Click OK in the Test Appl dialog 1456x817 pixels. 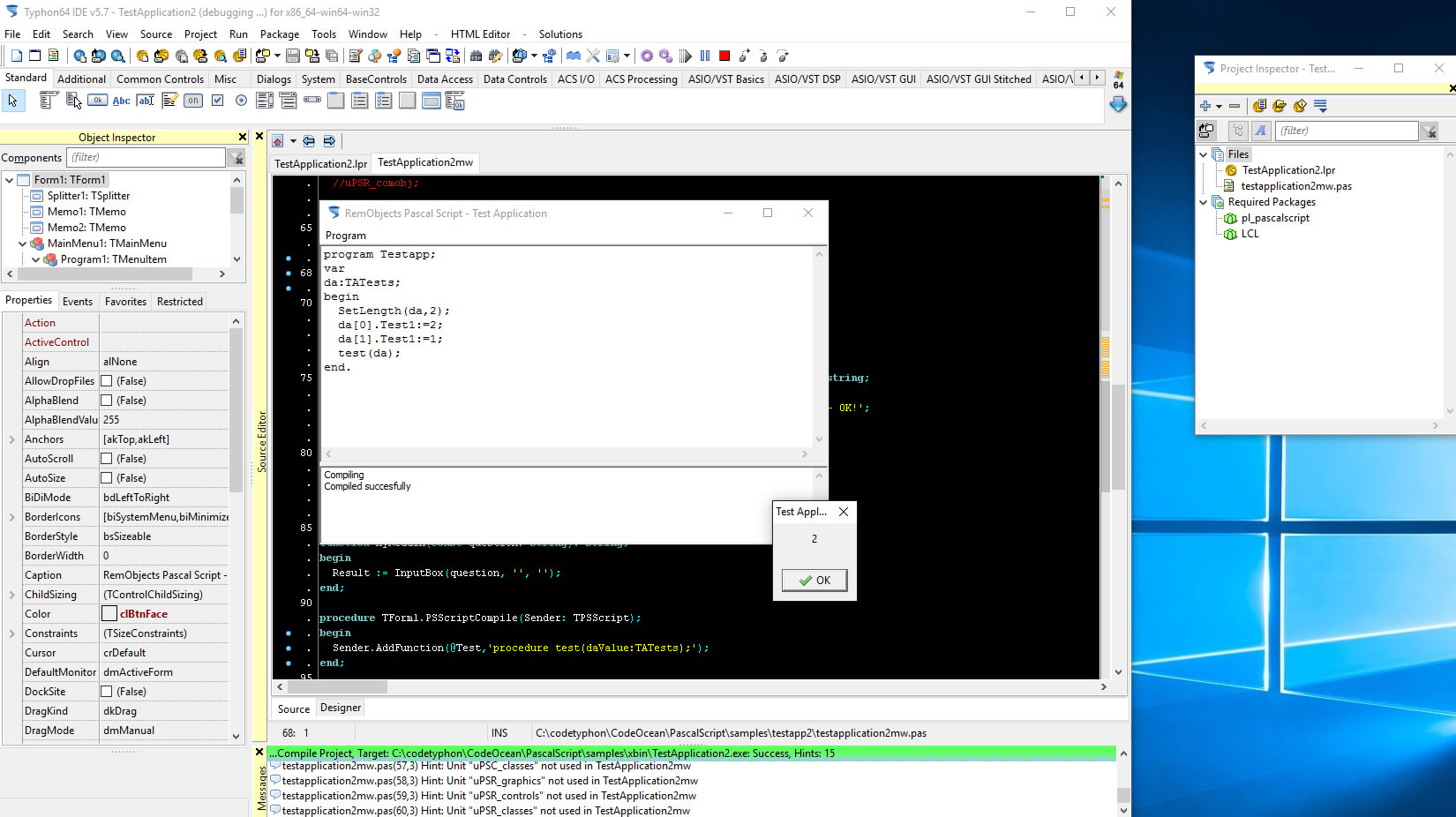pos(814,581)
